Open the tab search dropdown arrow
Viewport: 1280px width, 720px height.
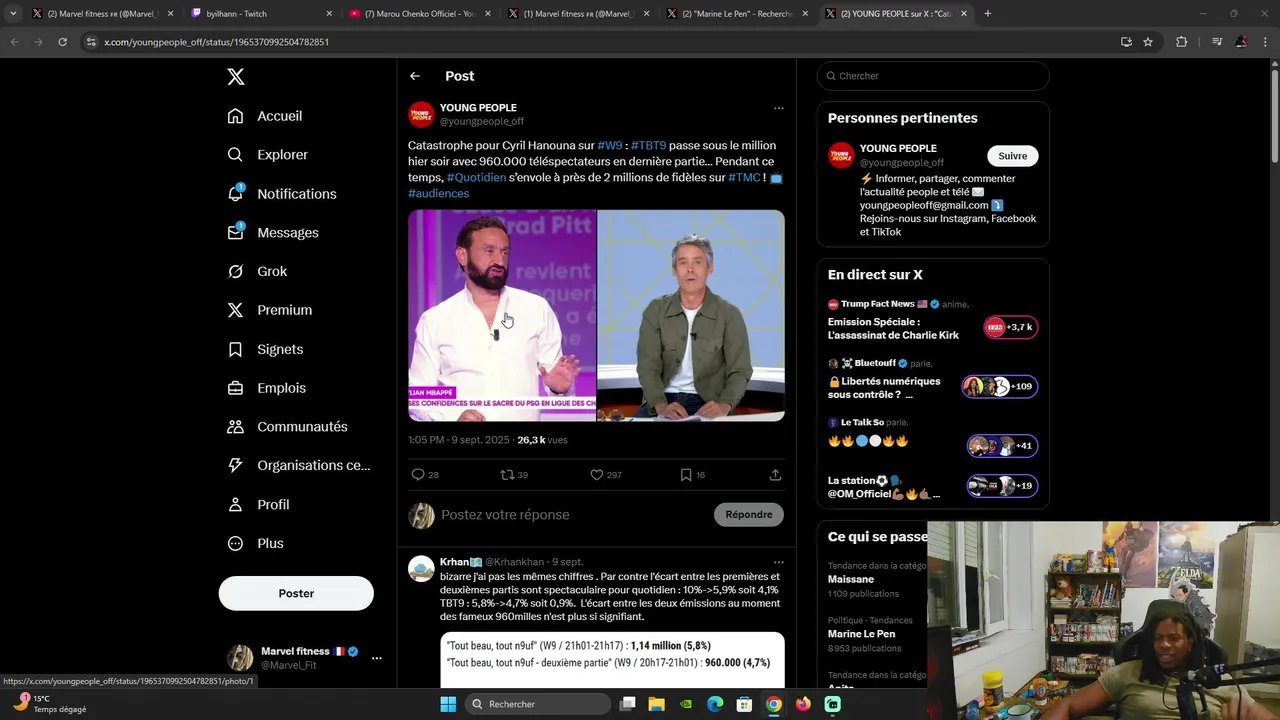(x=13, y=14)
